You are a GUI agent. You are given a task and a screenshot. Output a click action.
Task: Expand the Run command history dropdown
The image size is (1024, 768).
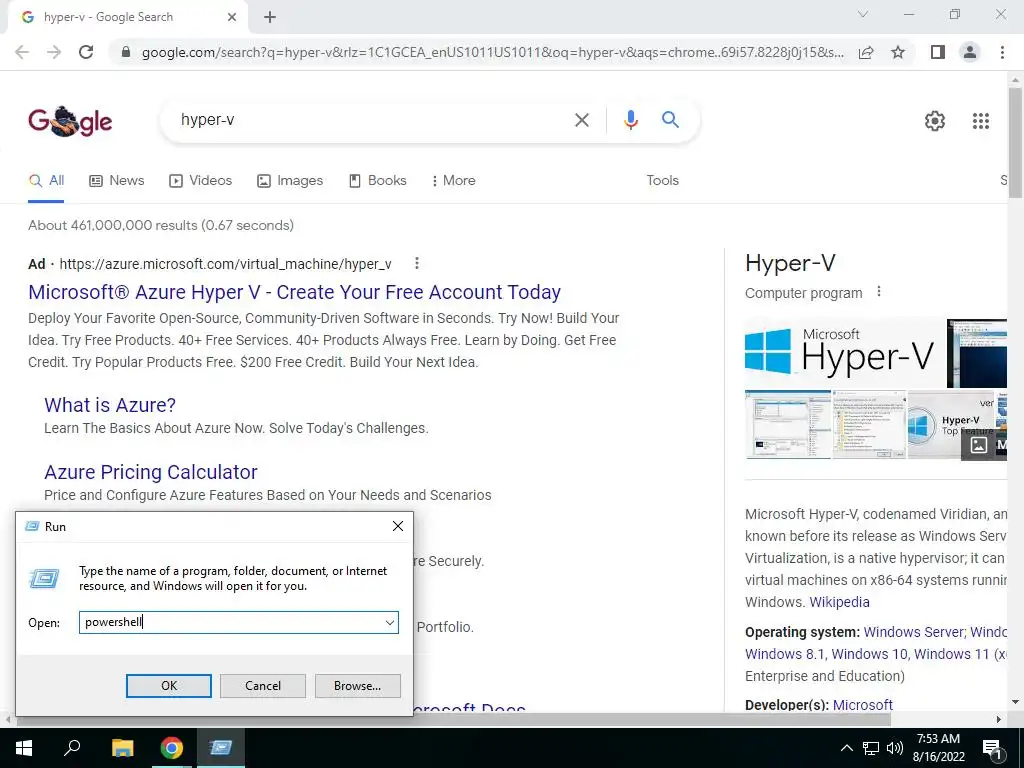click(x=390, y=622)
